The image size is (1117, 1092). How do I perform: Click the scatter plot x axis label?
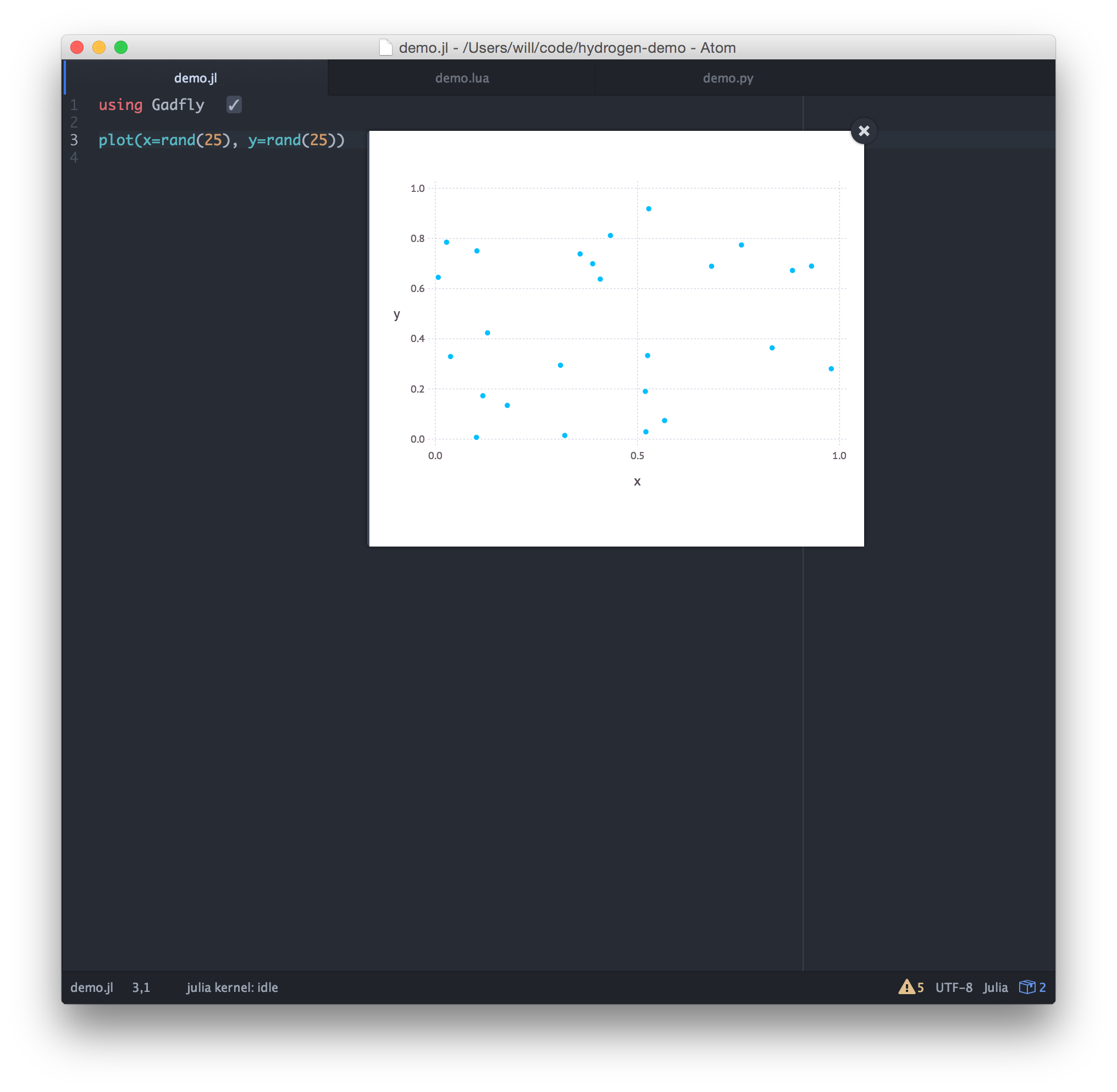pyautogui.click(x=637, y=482)
